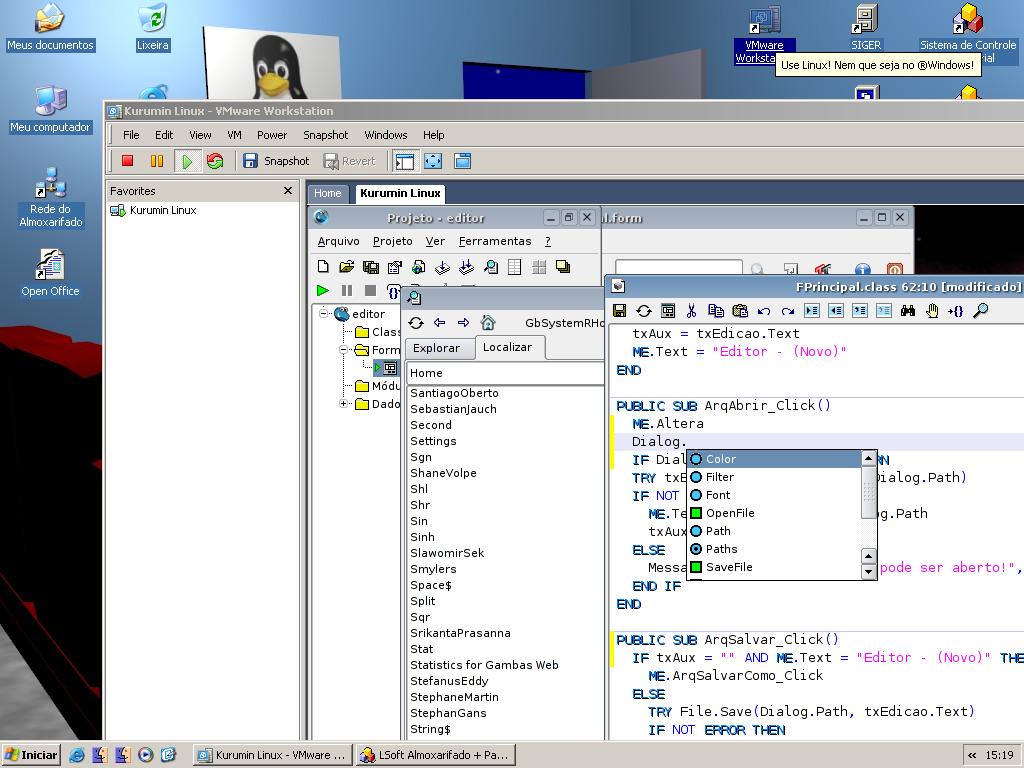Click the Home search field in Localizar tab
The height and width of the screenshot is (768, 1024).
[x=504, y=373]
